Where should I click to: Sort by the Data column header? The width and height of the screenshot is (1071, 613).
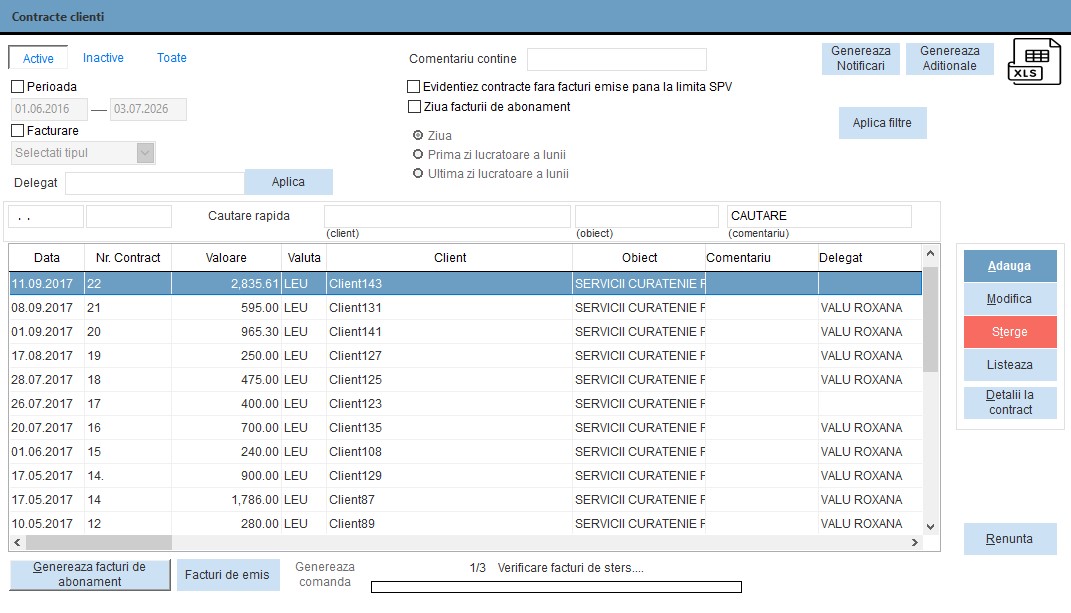point(46,258)
